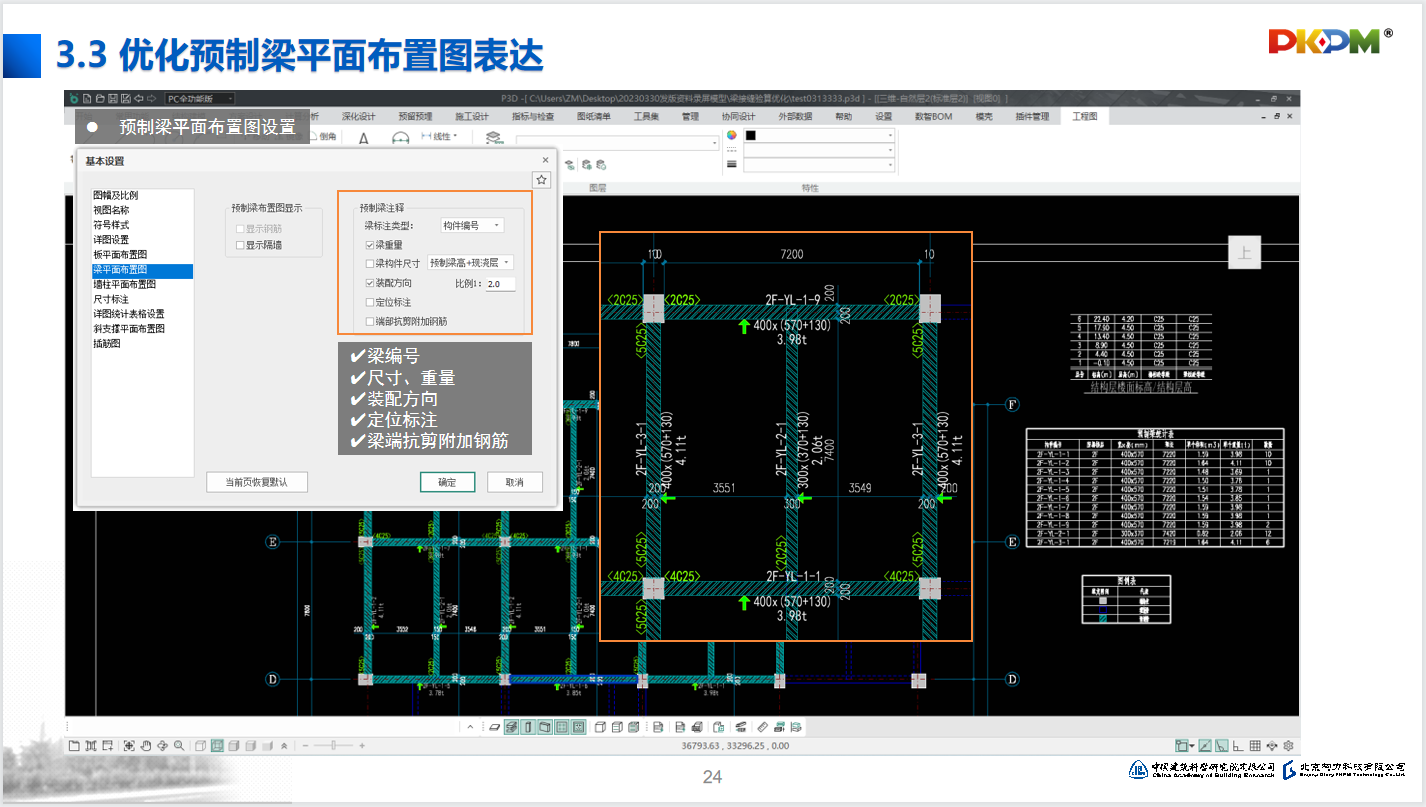Uncheck the 梁重量 checkbox

pos(370,245)
